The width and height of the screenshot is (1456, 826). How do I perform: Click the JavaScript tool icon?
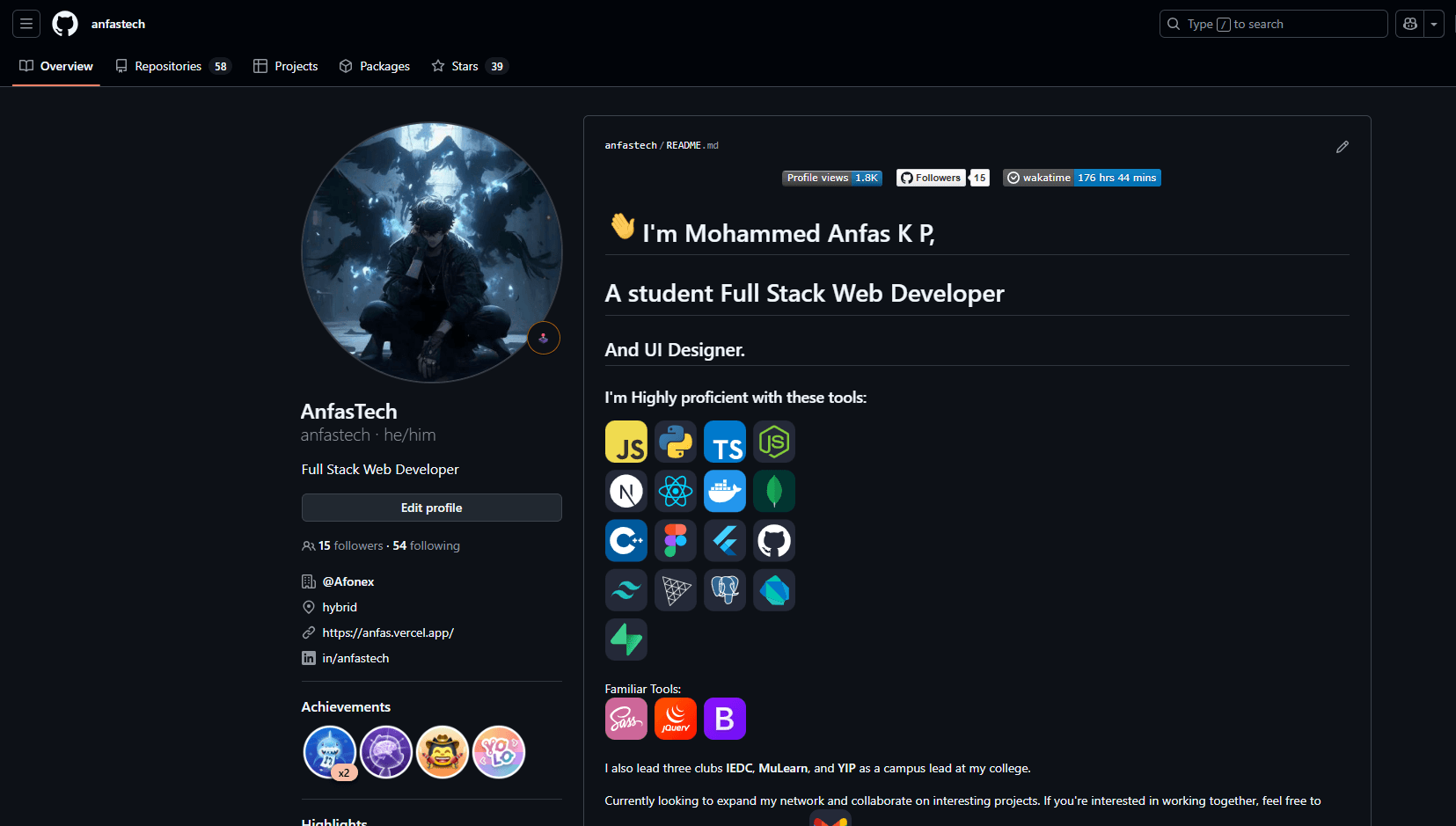tap(626, 442)
